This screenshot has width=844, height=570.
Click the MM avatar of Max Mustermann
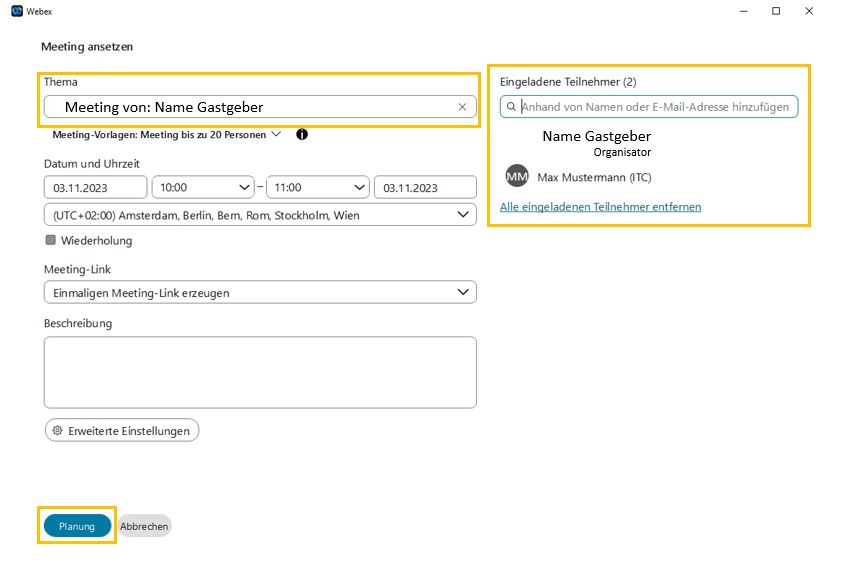click(x=517, y=176)
